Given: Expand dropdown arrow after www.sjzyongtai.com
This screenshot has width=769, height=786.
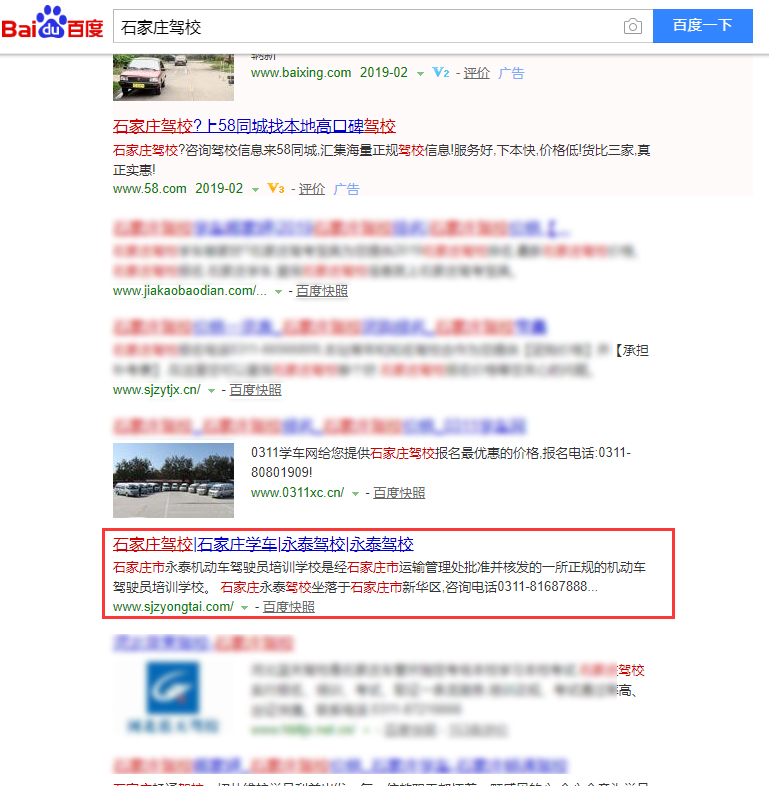Looking at the screenshot, I should point(244,608).
